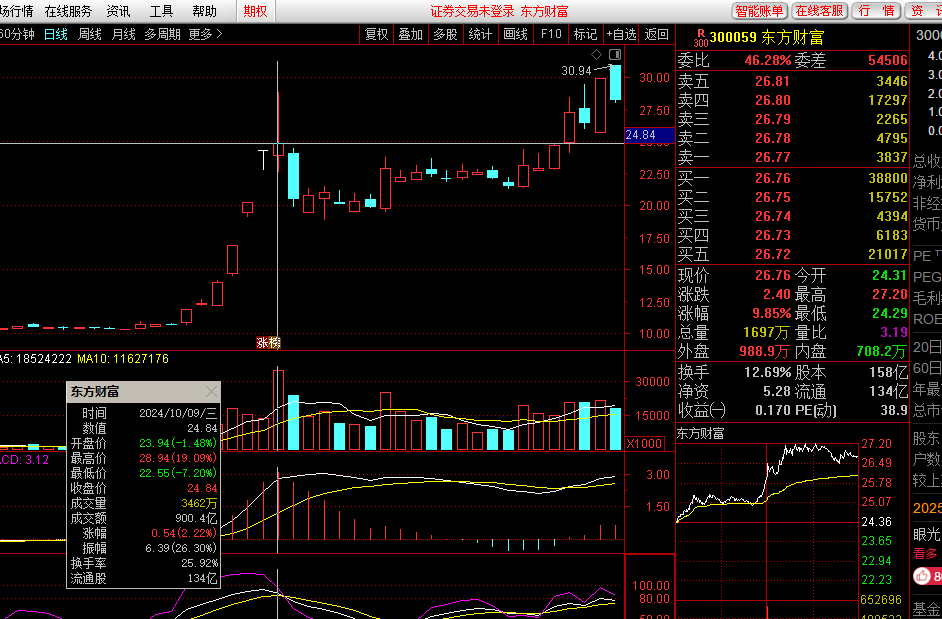Click the 换手率 25.92% value in the popup
Screen dimensions: 942x619
(199, 563)
